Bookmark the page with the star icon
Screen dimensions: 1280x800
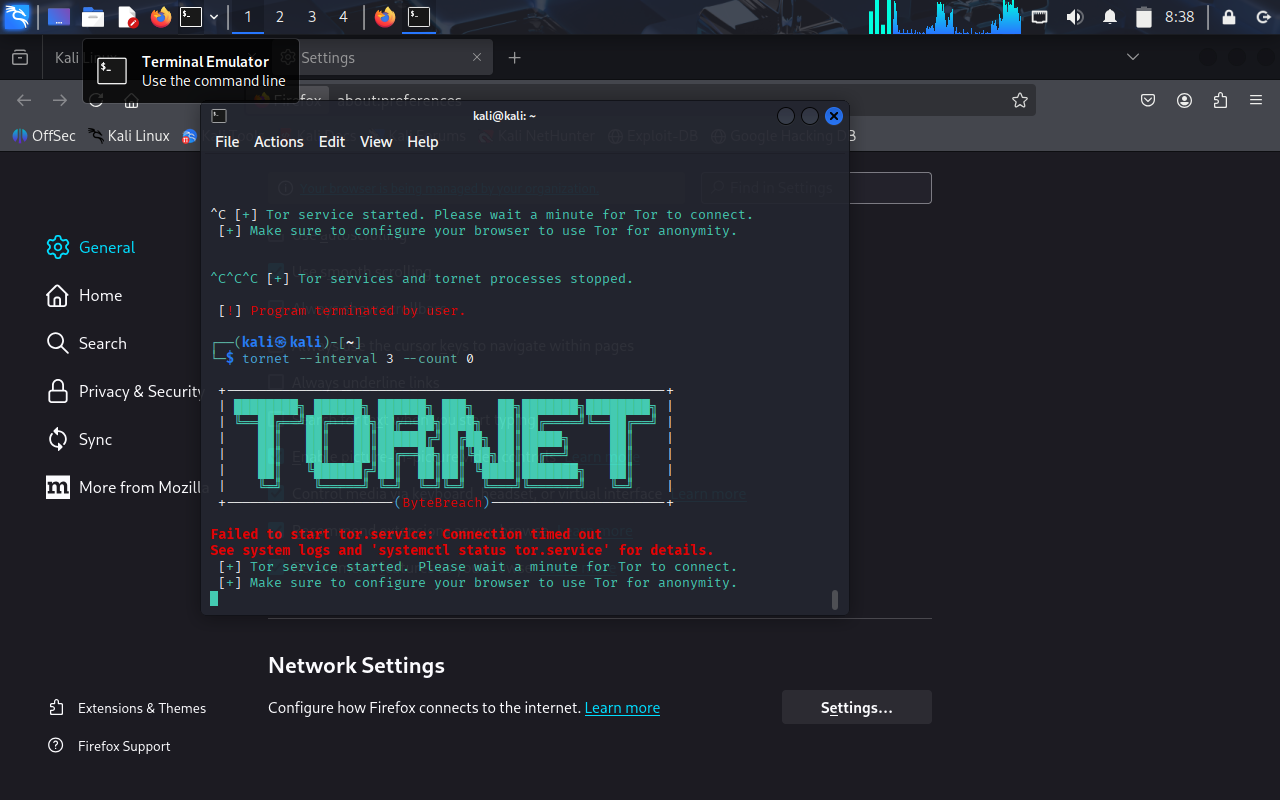coord(1019,100)
